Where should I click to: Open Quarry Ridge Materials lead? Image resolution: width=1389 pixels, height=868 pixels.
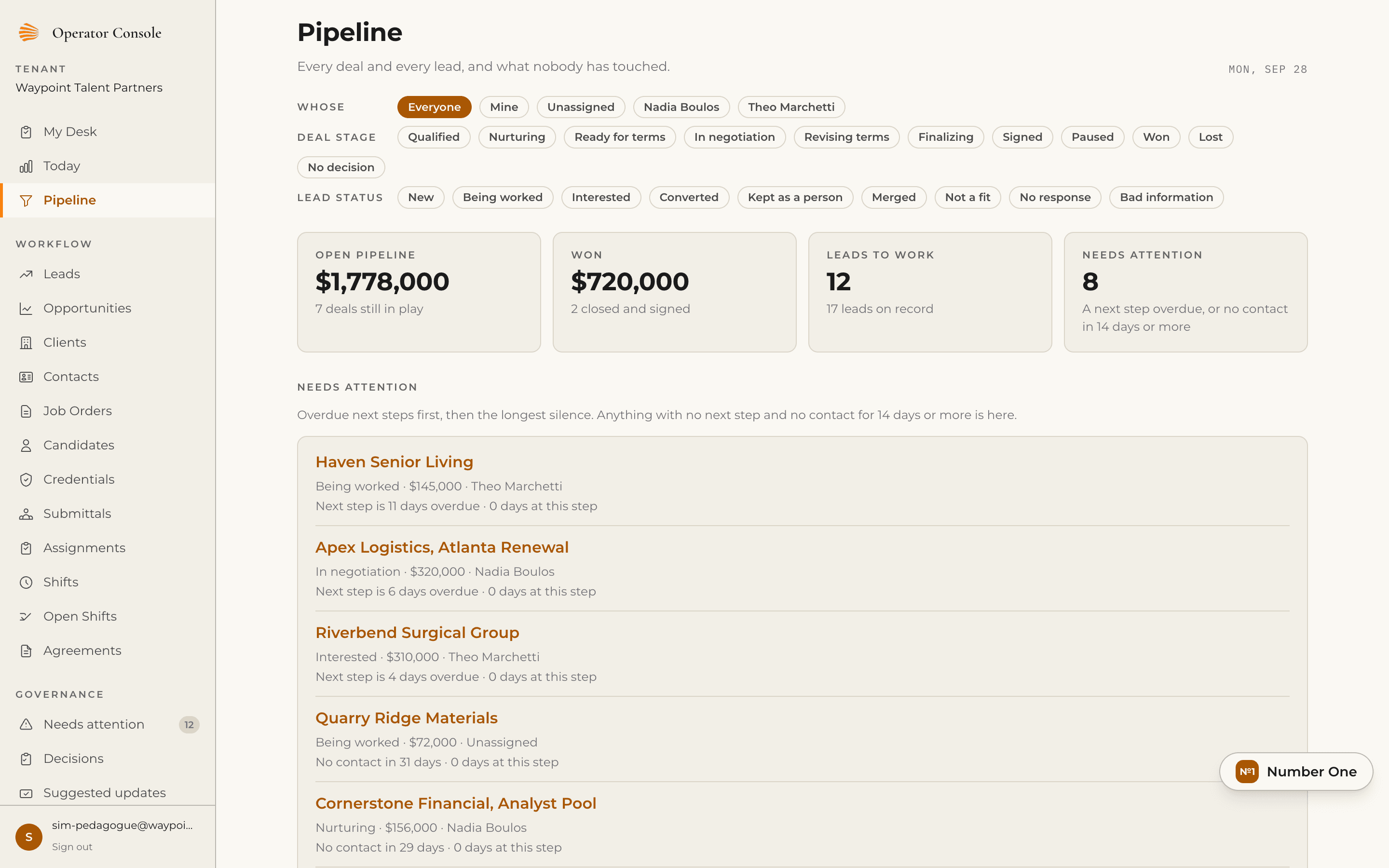(407, 718)
